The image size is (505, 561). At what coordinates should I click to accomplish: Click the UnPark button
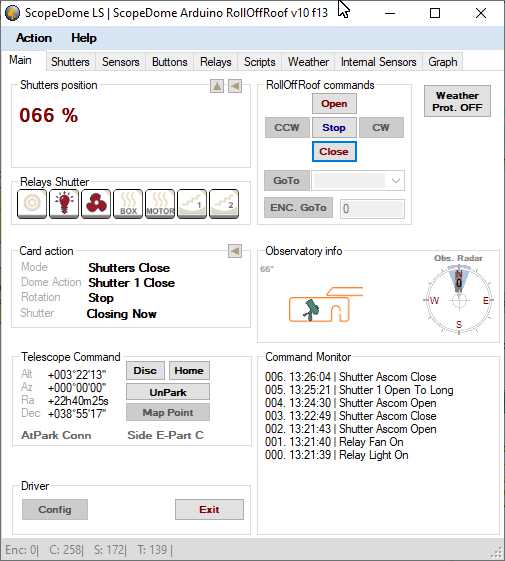coord(168,392)
